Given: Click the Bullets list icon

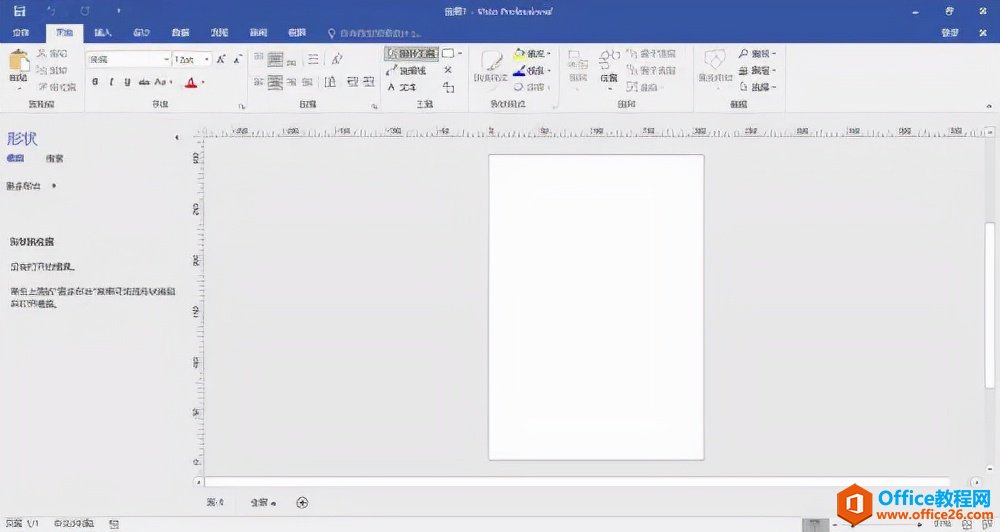Looking at the screenshot, I should [x=313, y=59].
